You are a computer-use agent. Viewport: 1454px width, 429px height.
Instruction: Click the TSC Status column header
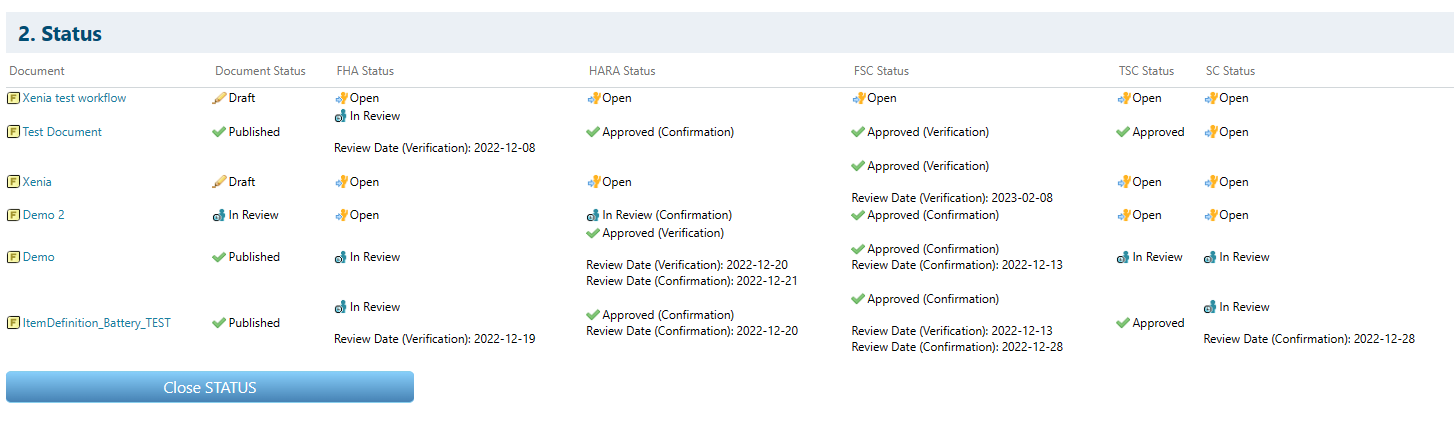point(1146,71)
